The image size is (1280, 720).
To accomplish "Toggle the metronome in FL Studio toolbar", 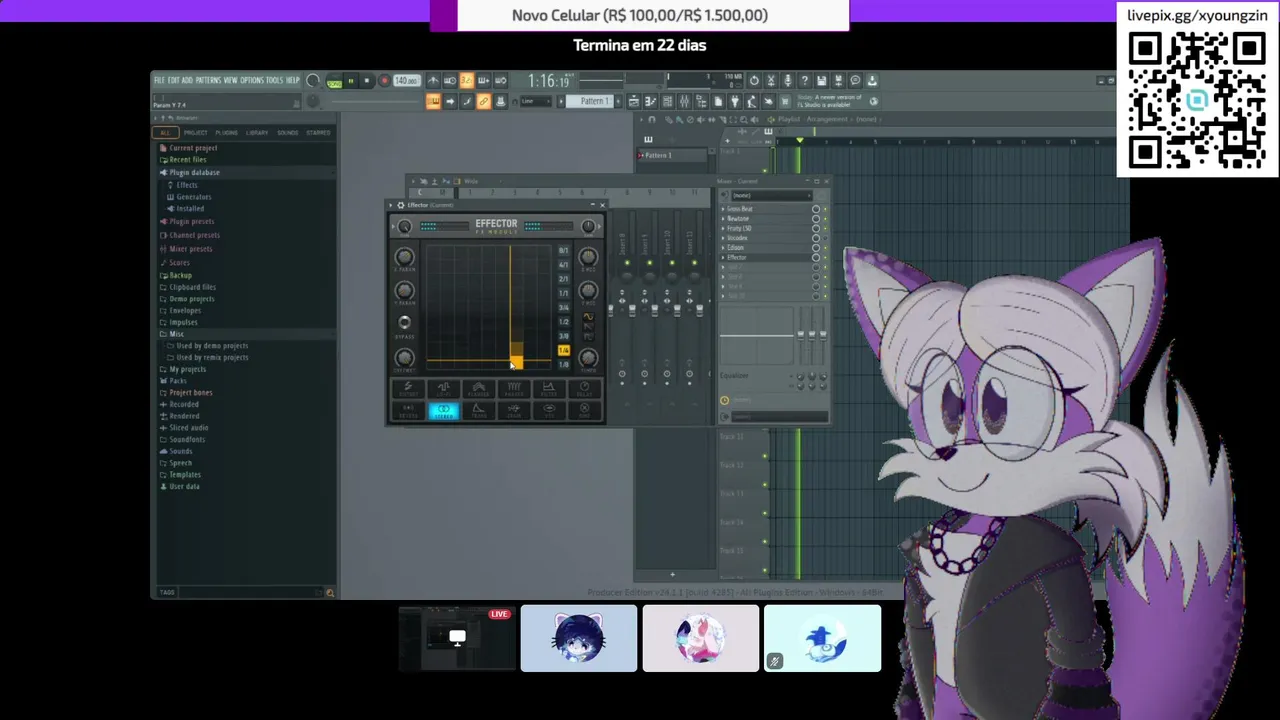I will 434,79.
